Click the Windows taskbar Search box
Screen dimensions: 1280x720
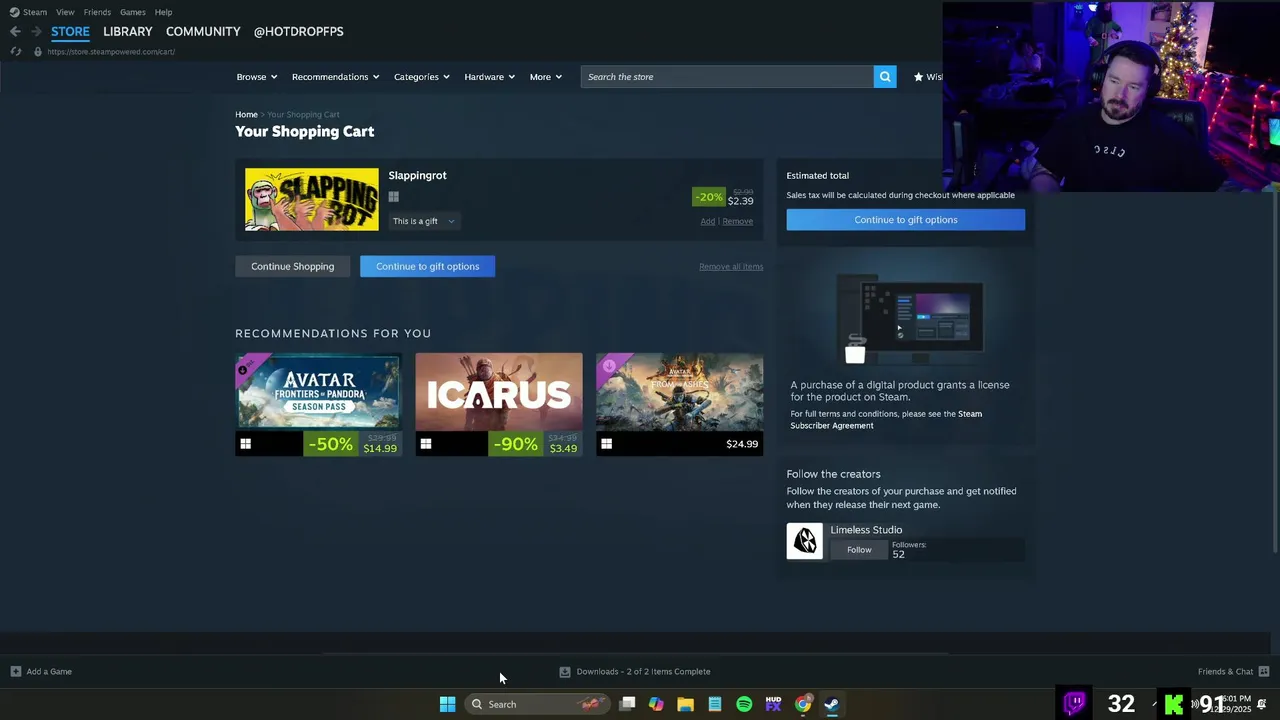[537, 704]
